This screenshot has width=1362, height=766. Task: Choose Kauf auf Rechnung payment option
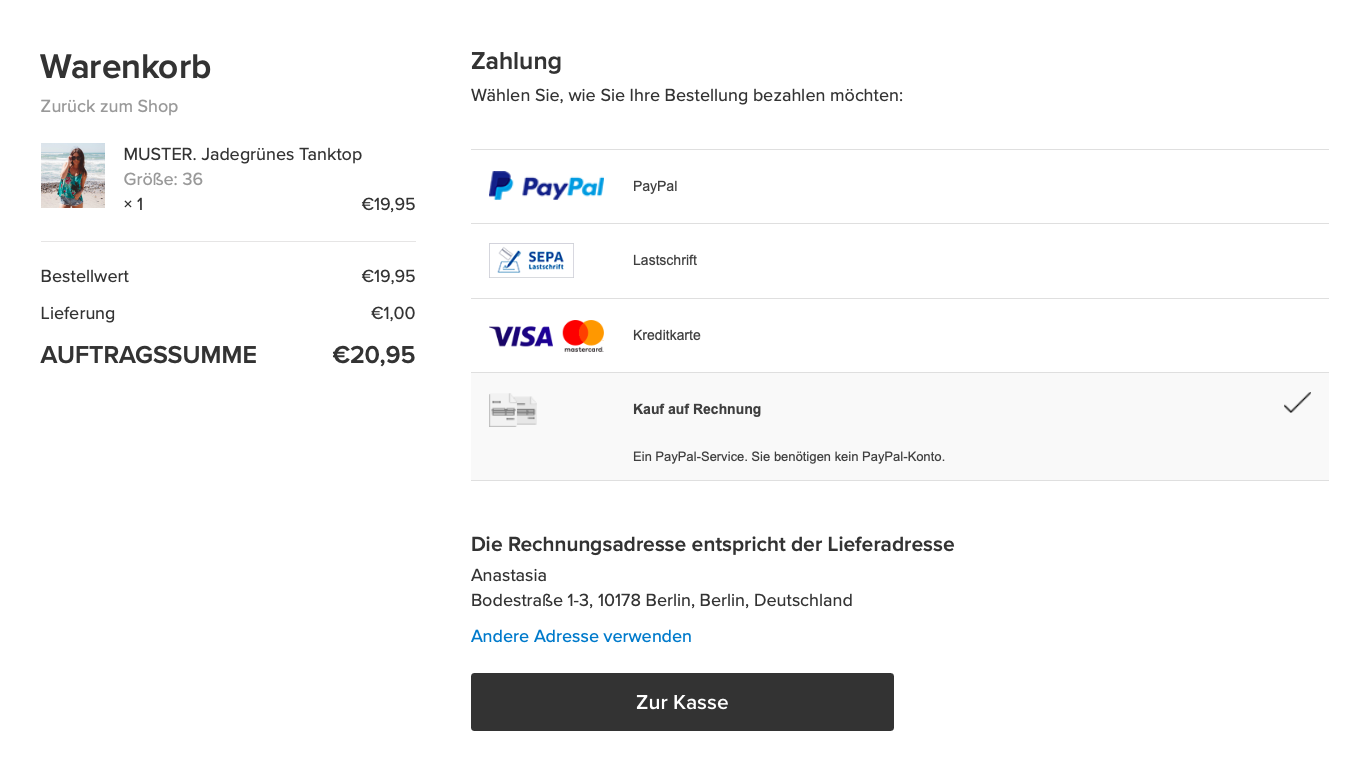(696, 409)
